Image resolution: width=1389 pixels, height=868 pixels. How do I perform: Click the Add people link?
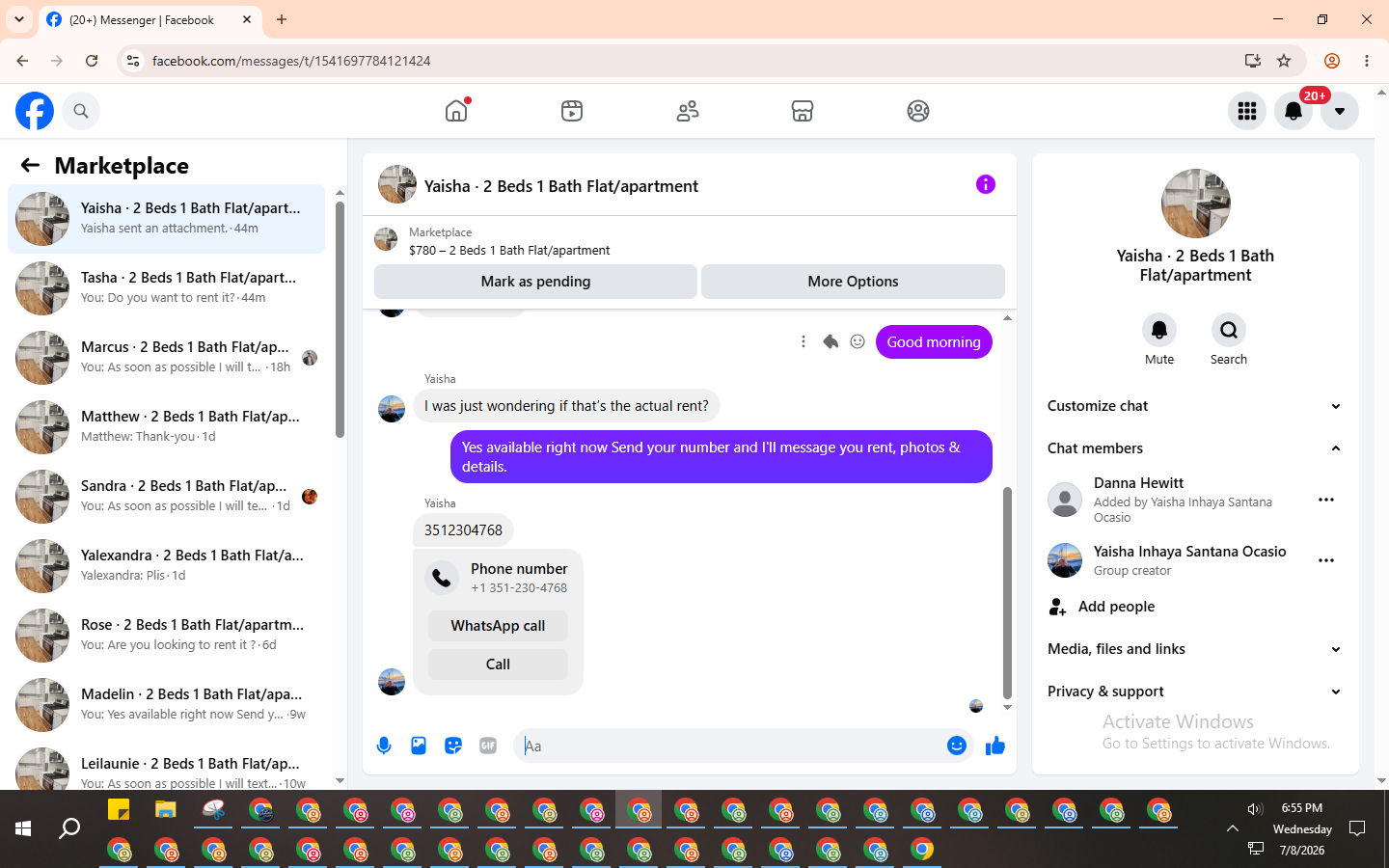(x=1116, y=607)
